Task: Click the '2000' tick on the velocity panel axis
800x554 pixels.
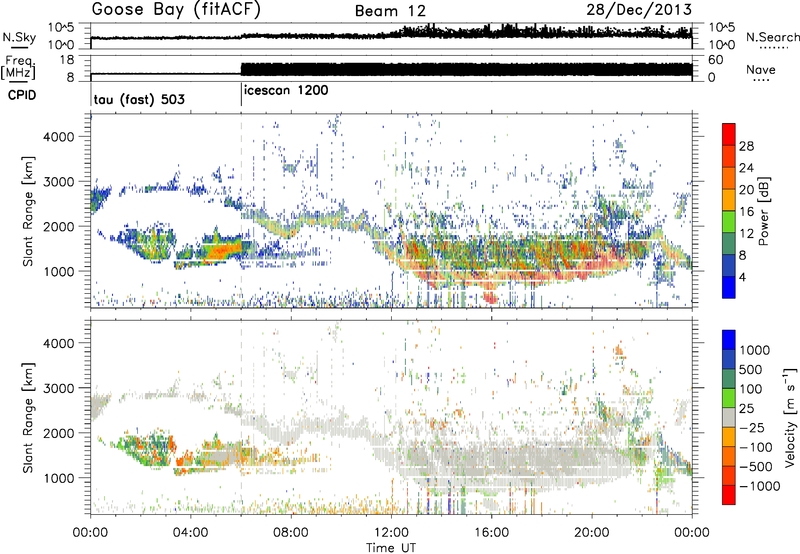Action: coord(60,433)
